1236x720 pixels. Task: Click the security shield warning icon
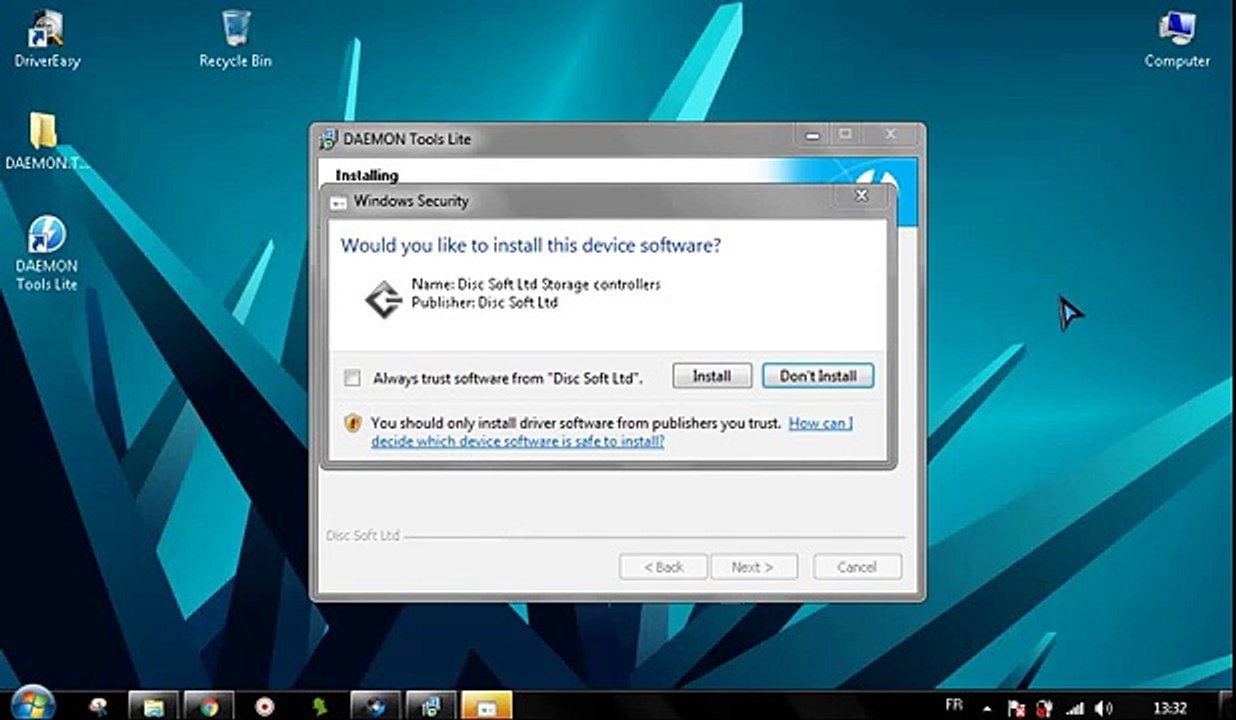(x=352, y=423)
